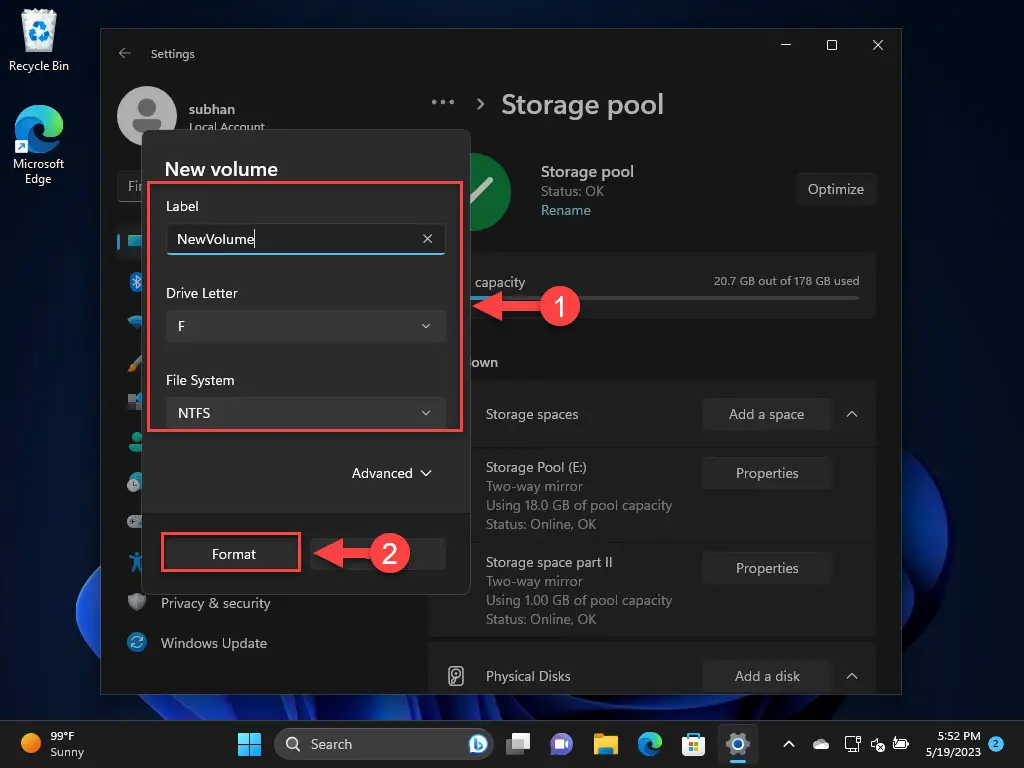
Task: Select Windows Update in the sidebar
Action: pos(214,643)
